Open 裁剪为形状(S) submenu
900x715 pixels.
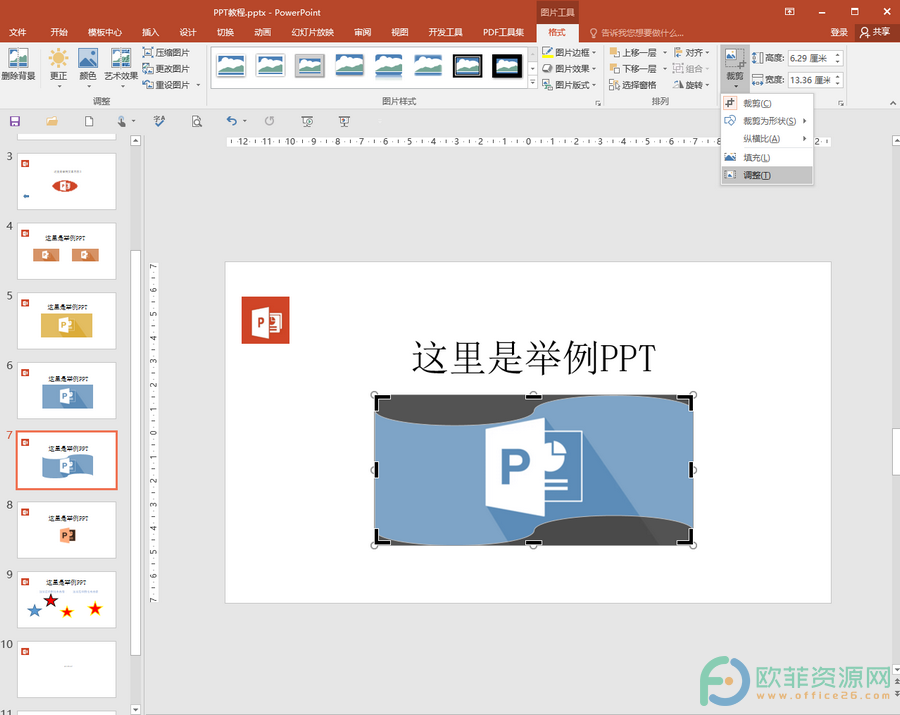(x=767, y=121)
